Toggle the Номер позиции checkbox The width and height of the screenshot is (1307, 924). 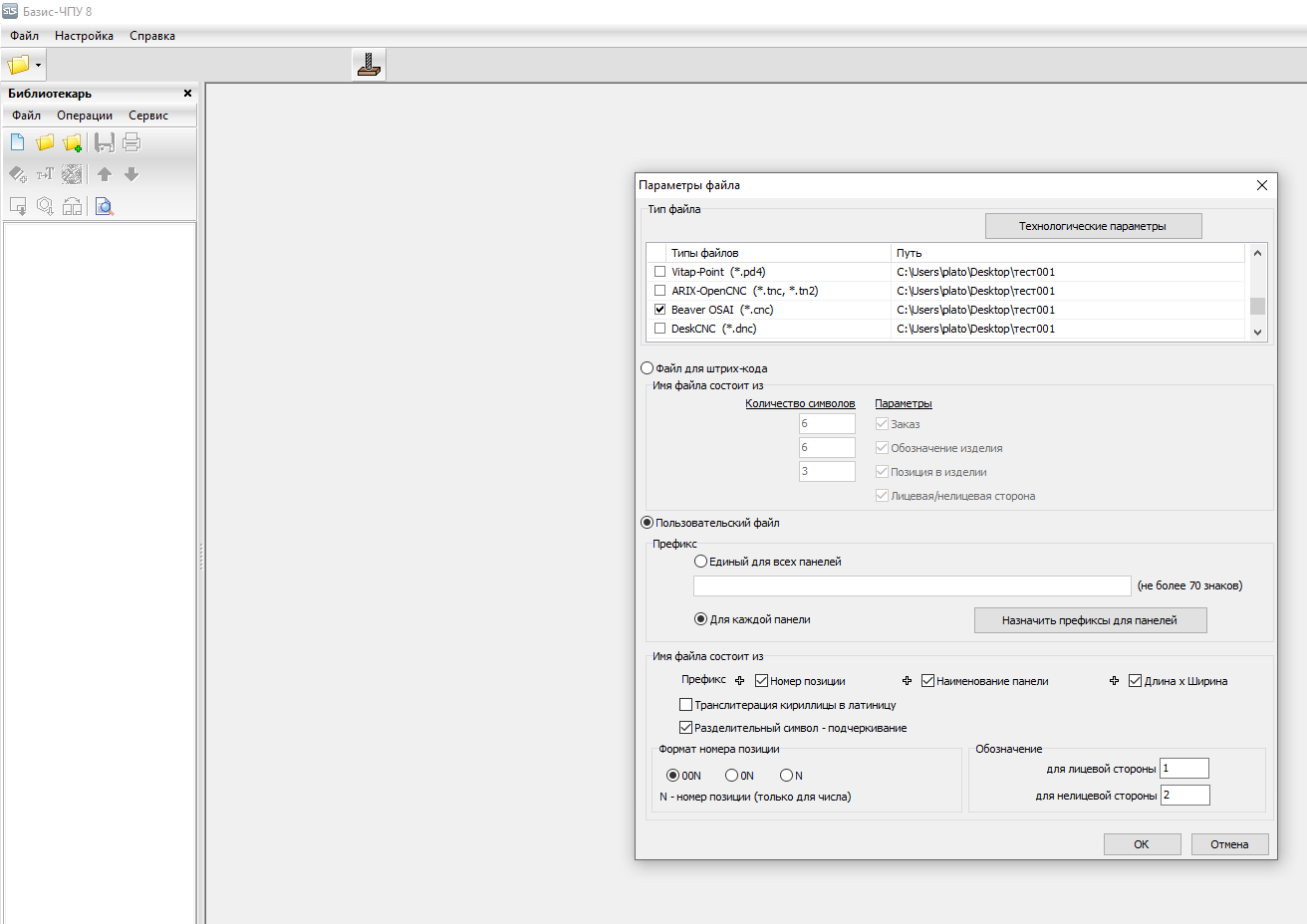761,681
